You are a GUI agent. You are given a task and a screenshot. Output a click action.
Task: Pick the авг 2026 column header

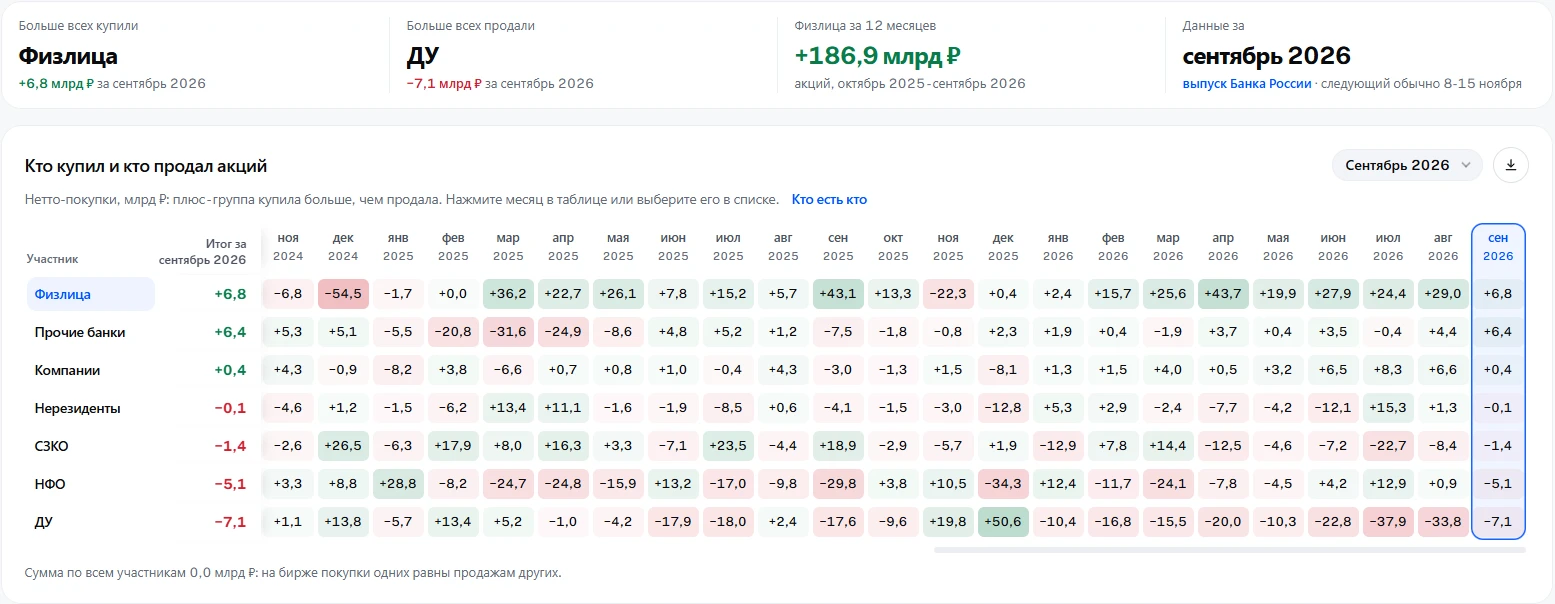coord(1443,247)
